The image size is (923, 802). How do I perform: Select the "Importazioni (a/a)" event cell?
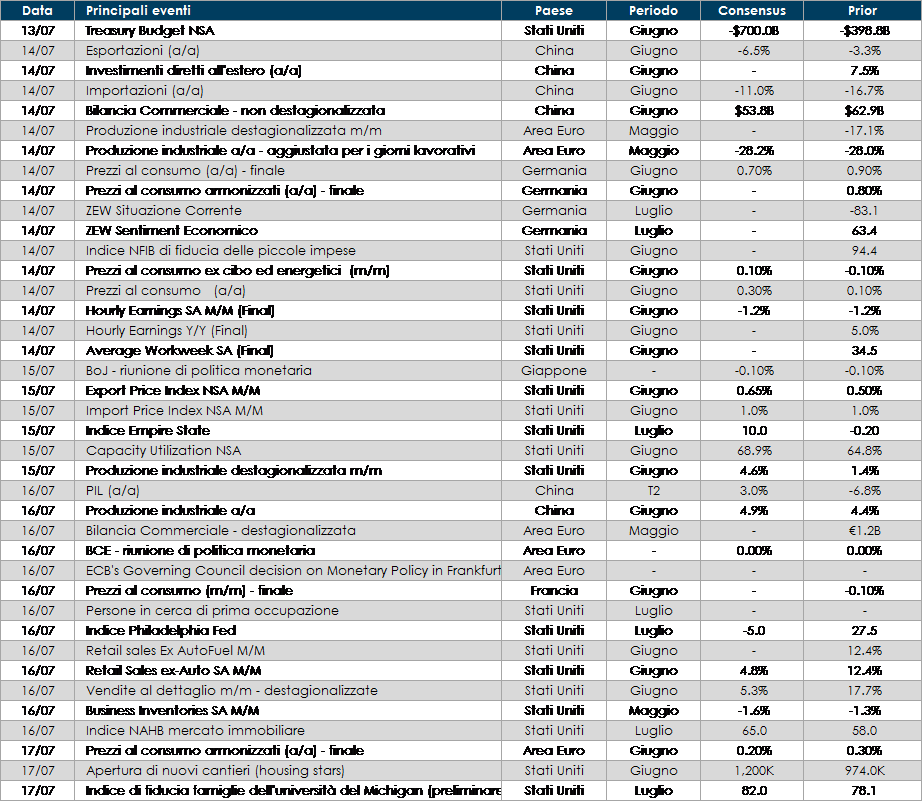tap(145, 91)
